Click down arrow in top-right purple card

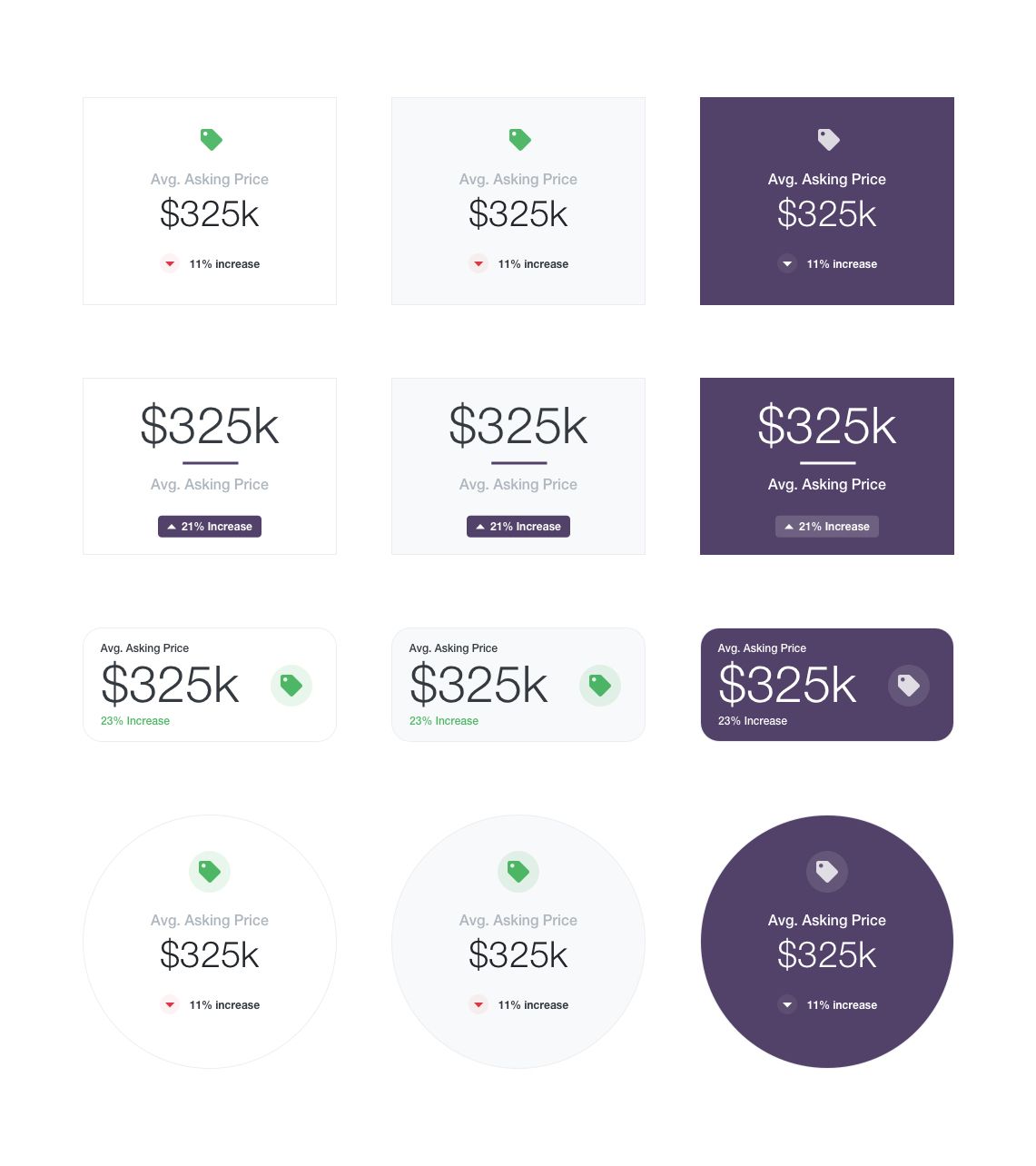tap(787, 264)
